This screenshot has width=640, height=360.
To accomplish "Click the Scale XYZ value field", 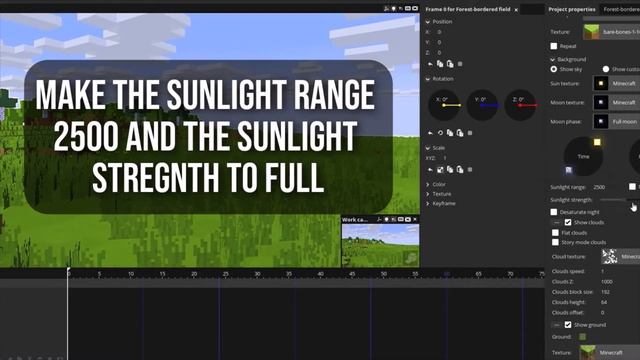I will (445, 158).
